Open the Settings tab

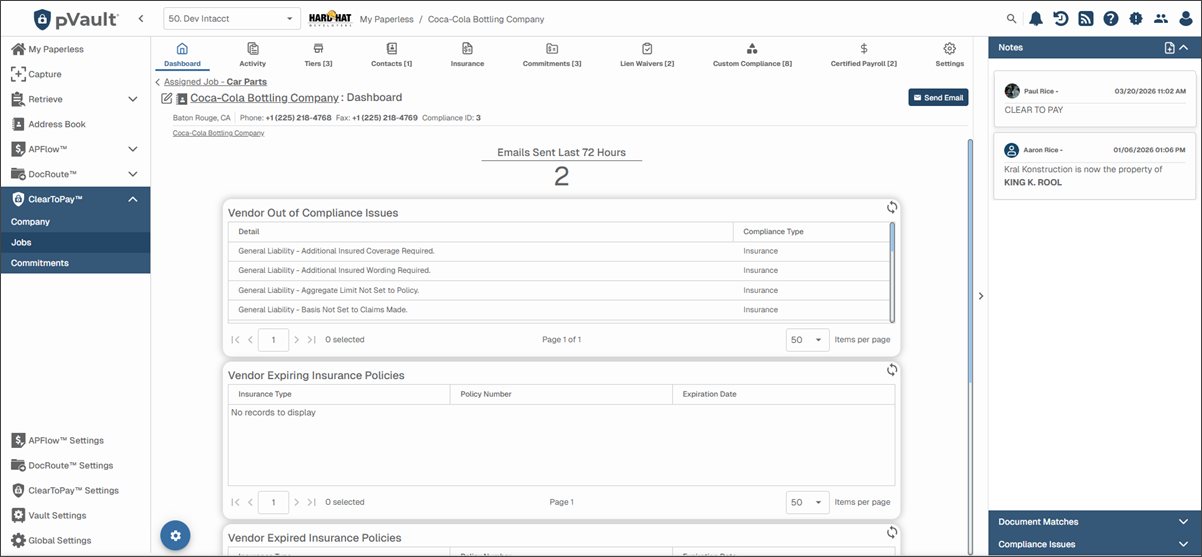(x=950, y=55)
